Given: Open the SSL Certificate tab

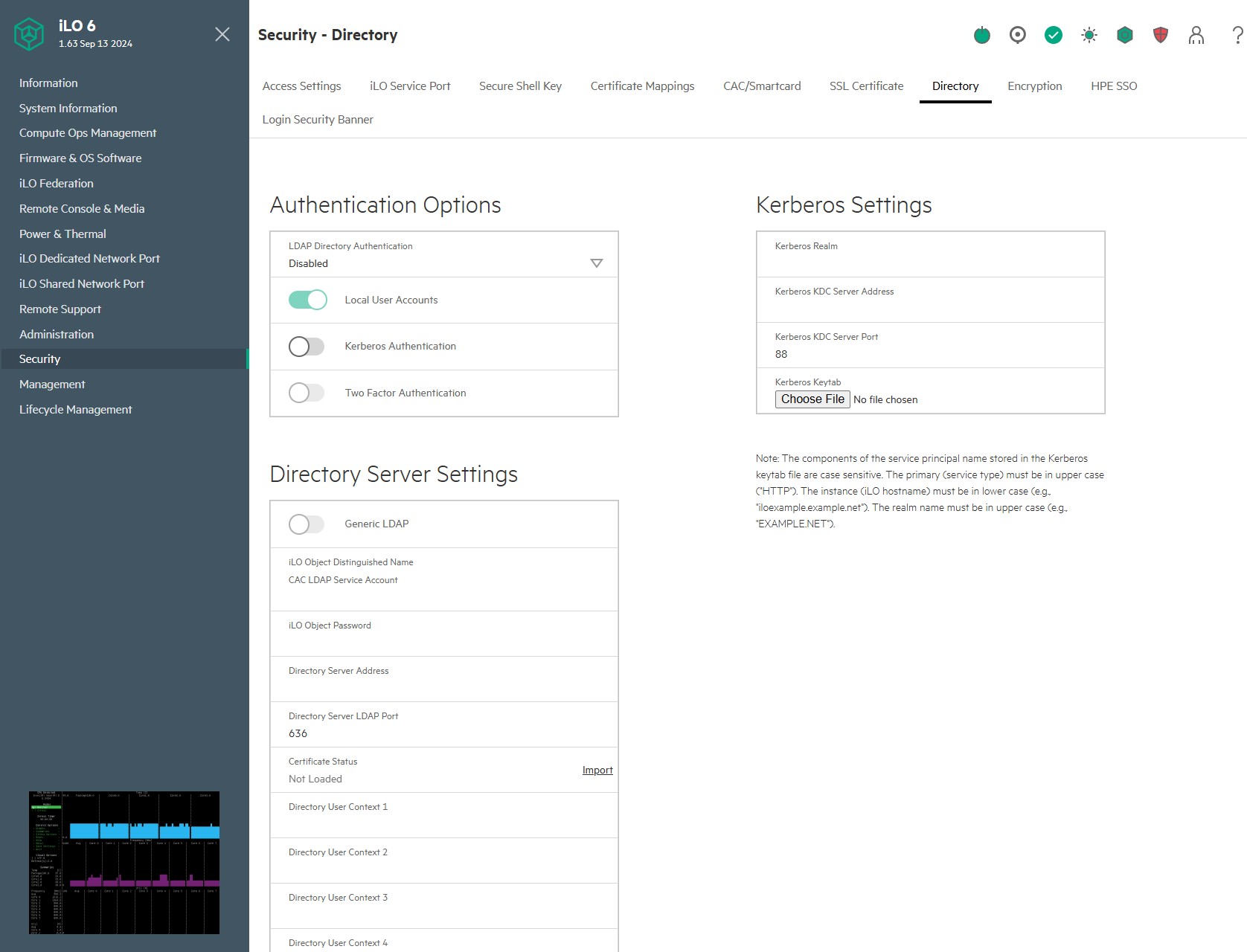Looking at the screenshot, I should (x=866, y=86).
